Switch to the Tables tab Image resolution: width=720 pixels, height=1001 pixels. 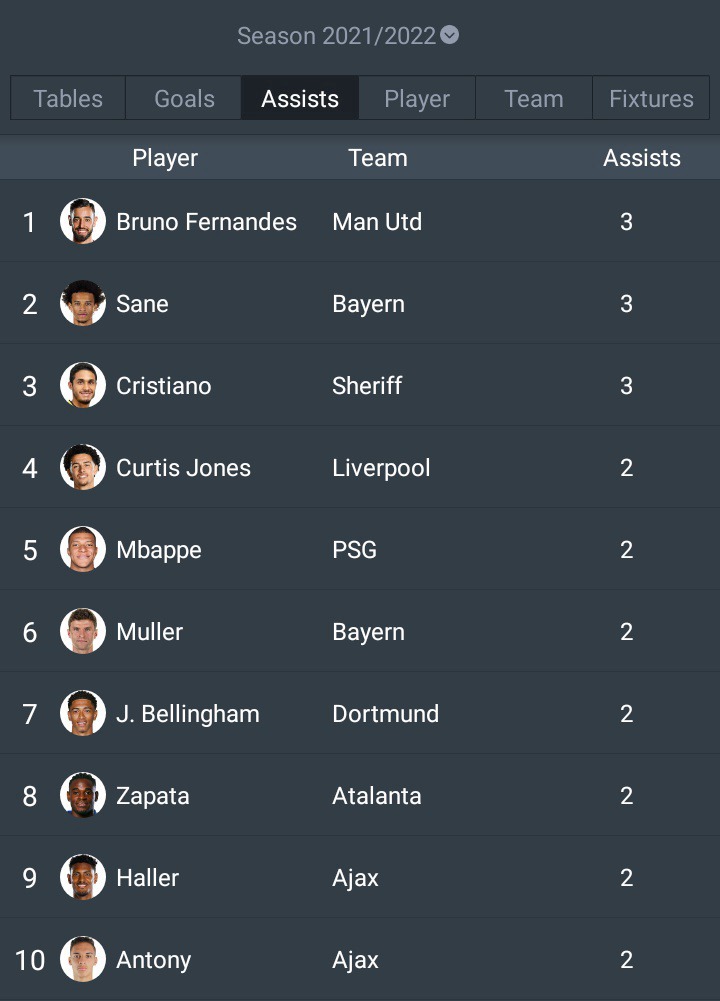tap(68, 98)
